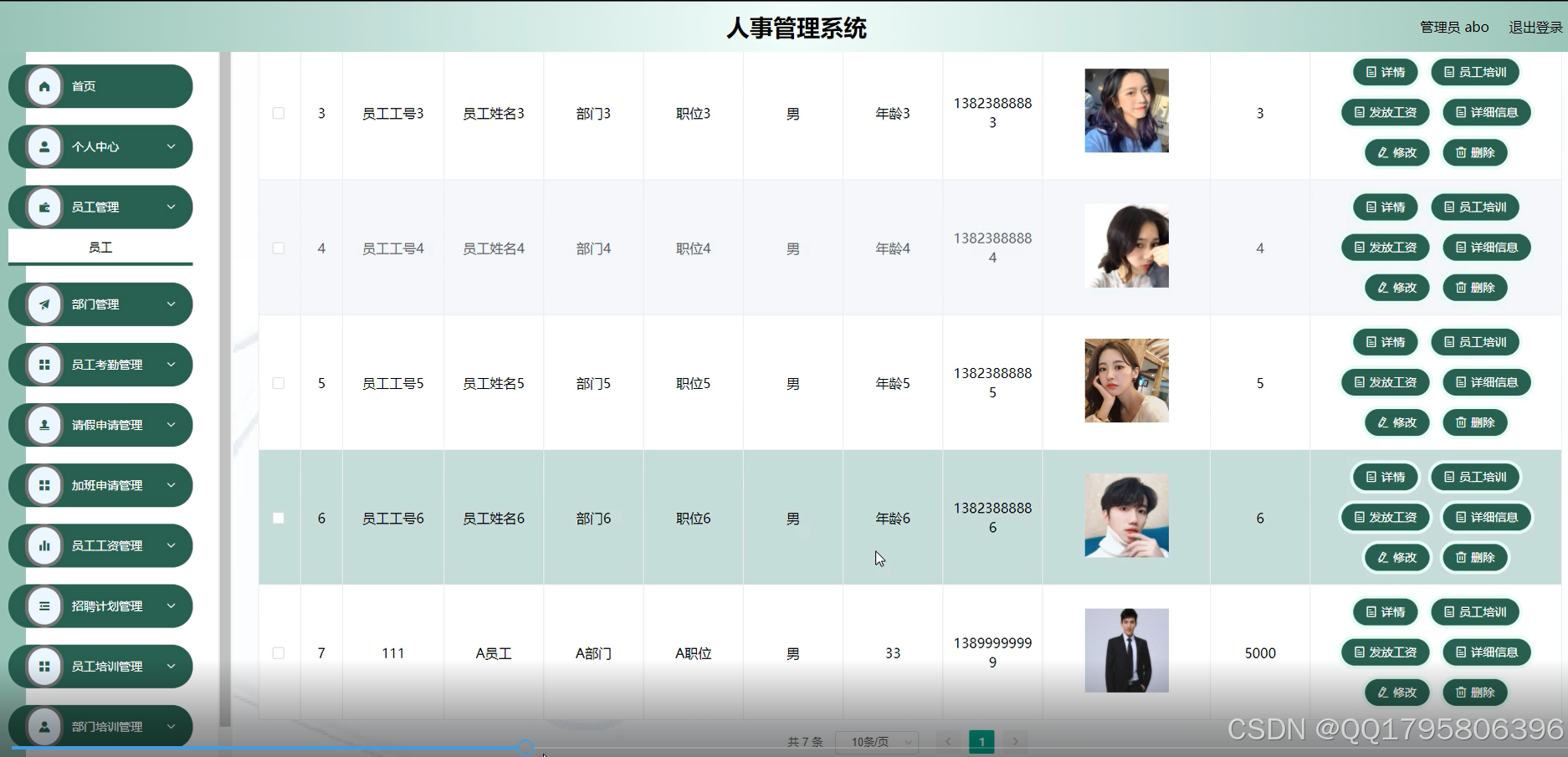Open the photo thumbnail of 员工姓名5
This screenshot has height=757, width=1568.
(x=1125, y=381)
